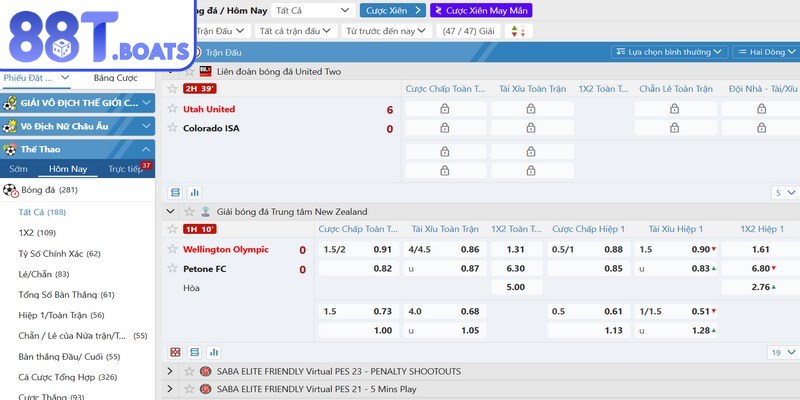800x400 pixels.
Task: Expand SABA PES 23 Penalty Shootouts row
Action: pyautogui.click(x=170, y=371)
